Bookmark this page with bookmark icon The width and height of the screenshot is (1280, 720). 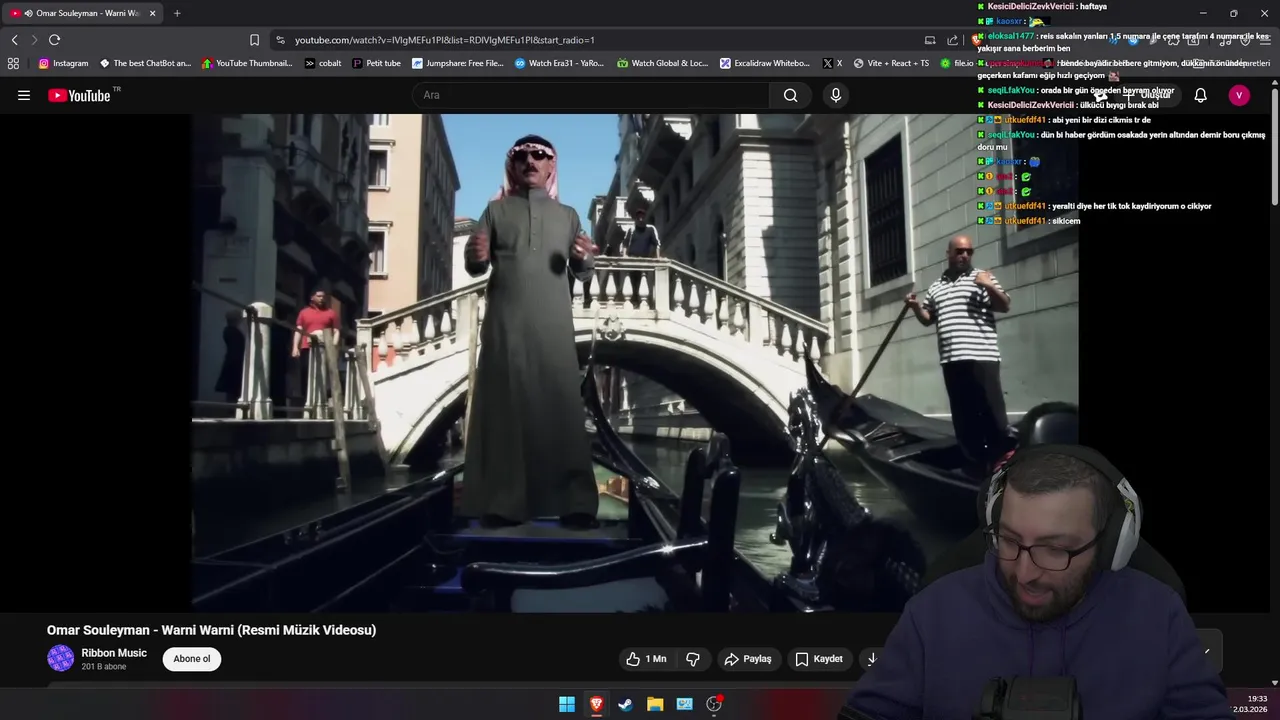[254, 40]
